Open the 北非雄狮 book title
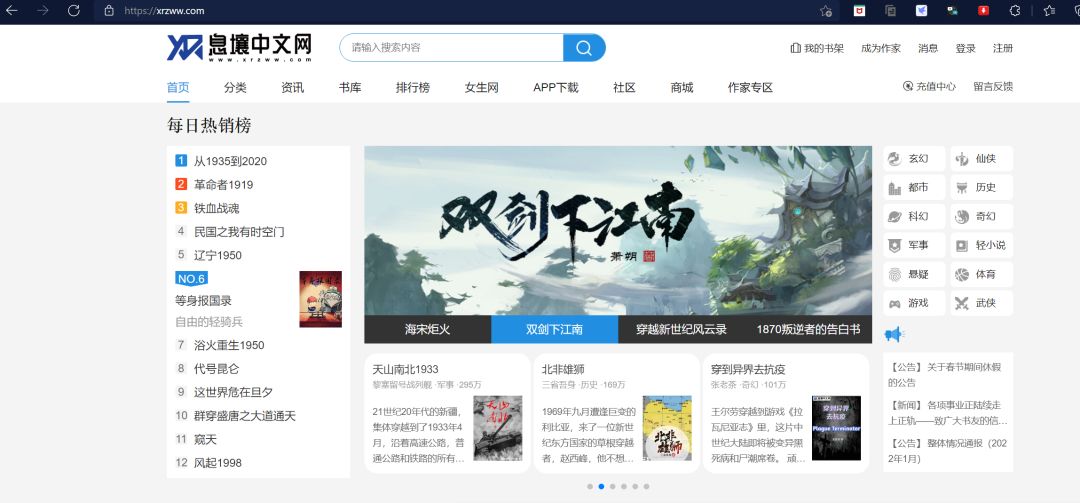Screen dimensions: 1080x503 point(563,369)
